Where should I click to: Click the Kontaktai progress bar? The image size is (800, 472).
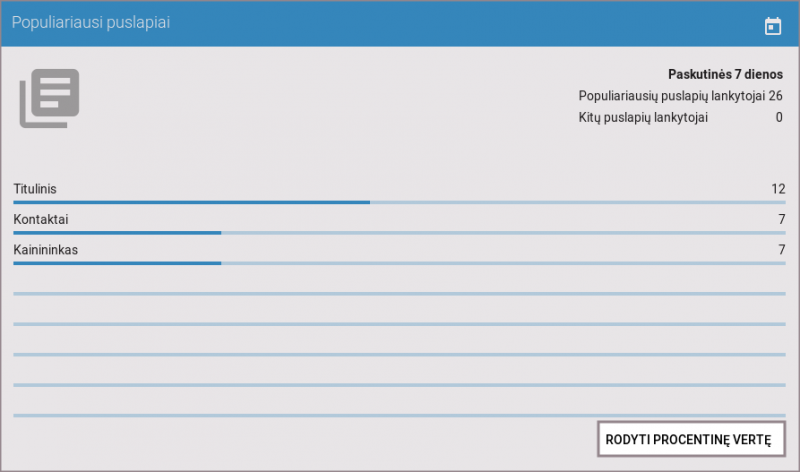tap(399, 233)
